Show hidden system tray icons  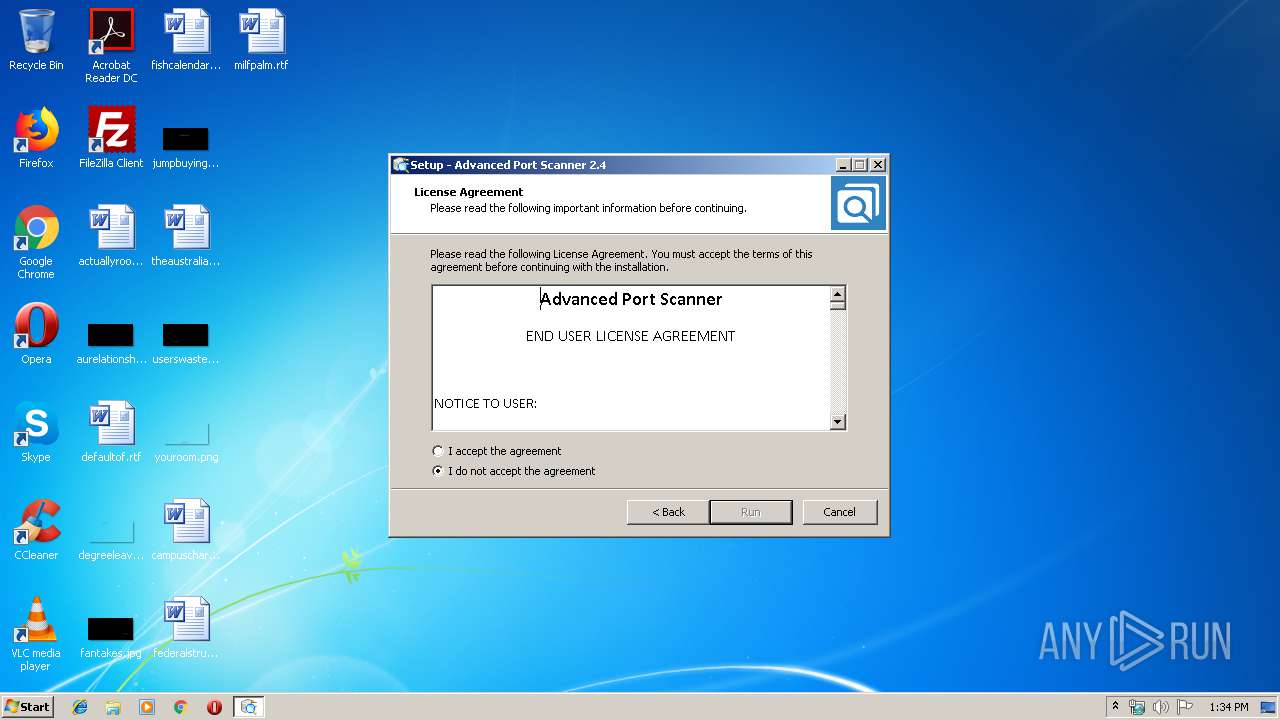(x=1115, y=707)
